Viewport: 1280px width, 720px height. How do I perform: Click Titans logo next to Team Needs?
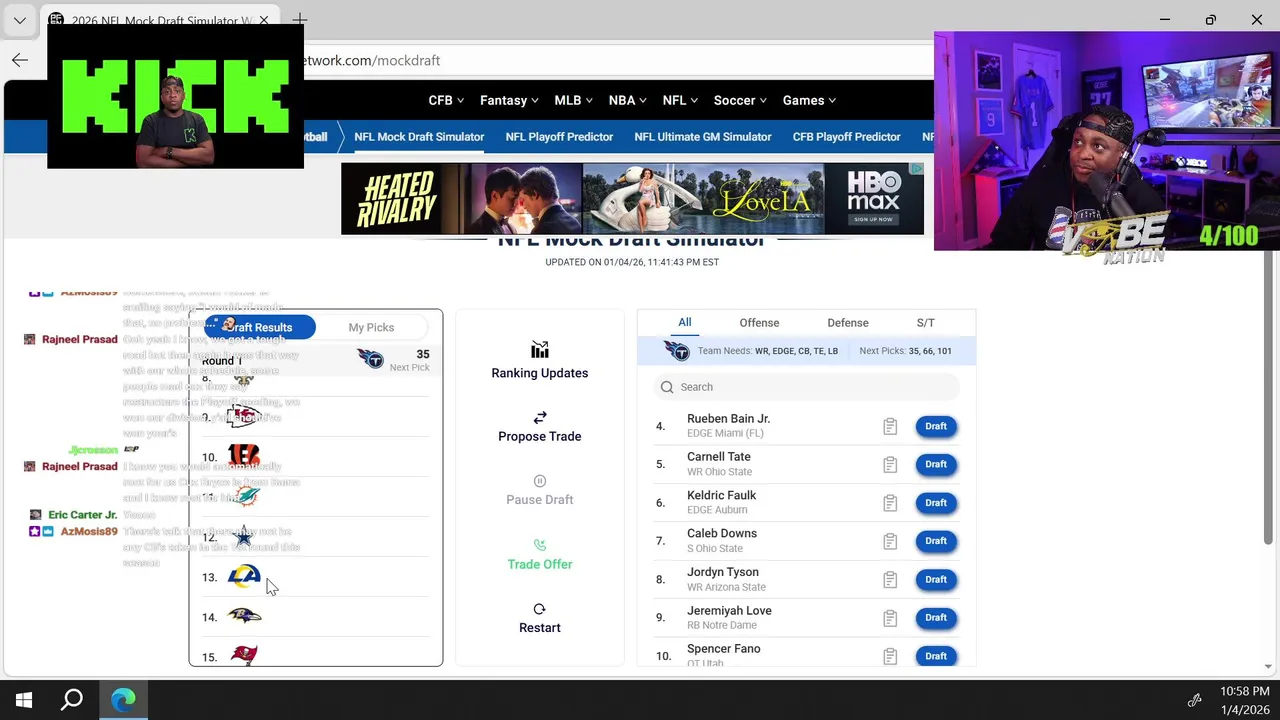click(676, 351)
